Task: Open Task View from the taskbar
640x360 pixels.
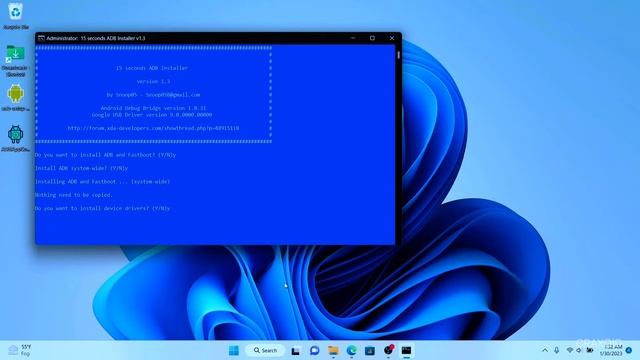Action: (296, 350)
